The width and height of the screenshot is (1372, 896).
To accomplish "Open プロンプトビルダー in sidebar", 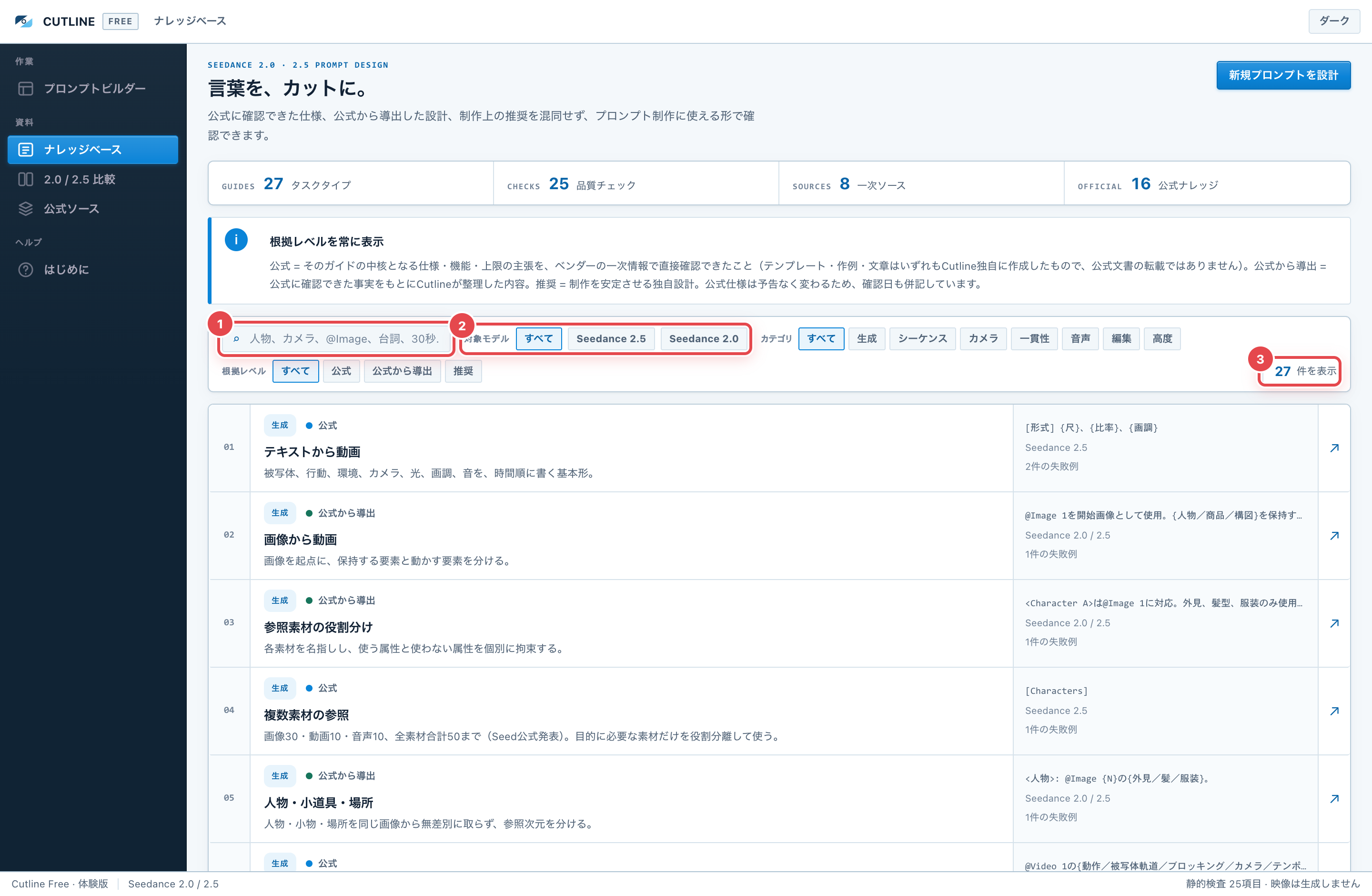I will click(x=93, y=88).
